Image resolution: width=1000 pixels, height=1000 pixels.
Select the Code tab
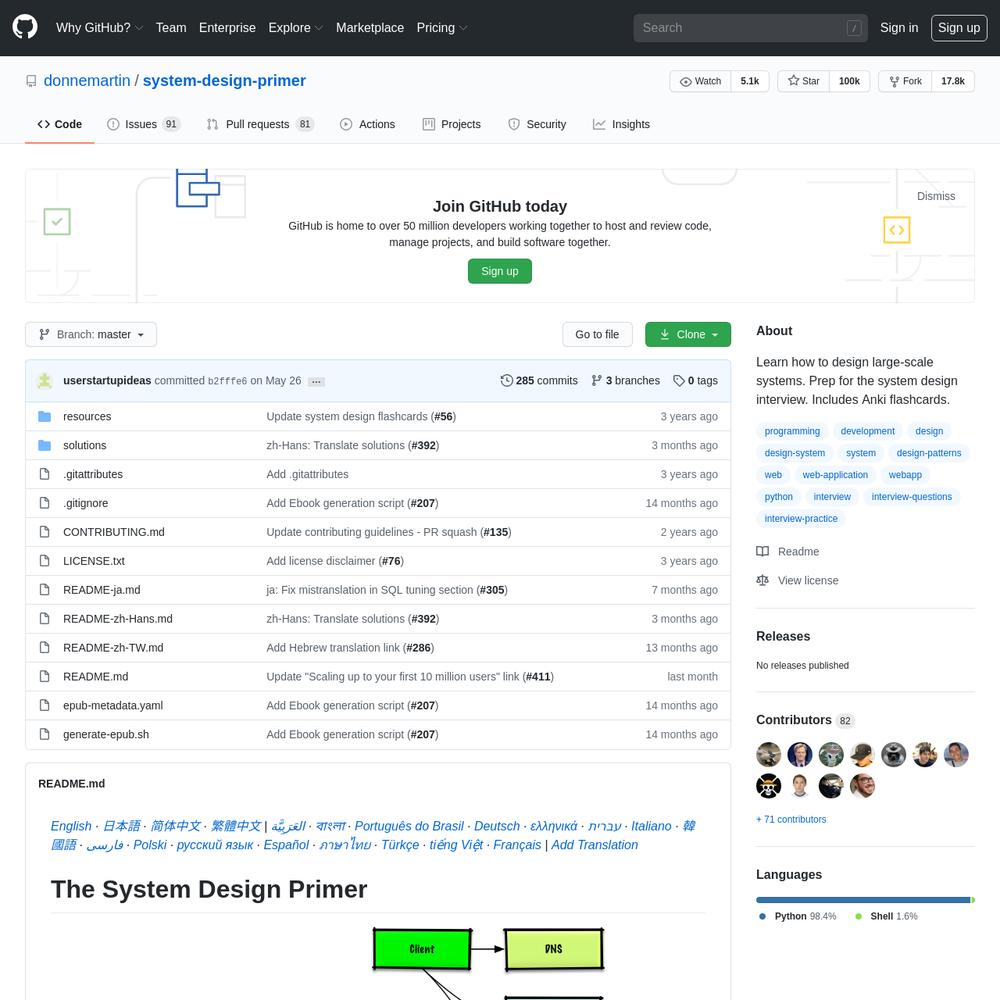[x=60, y=124]
